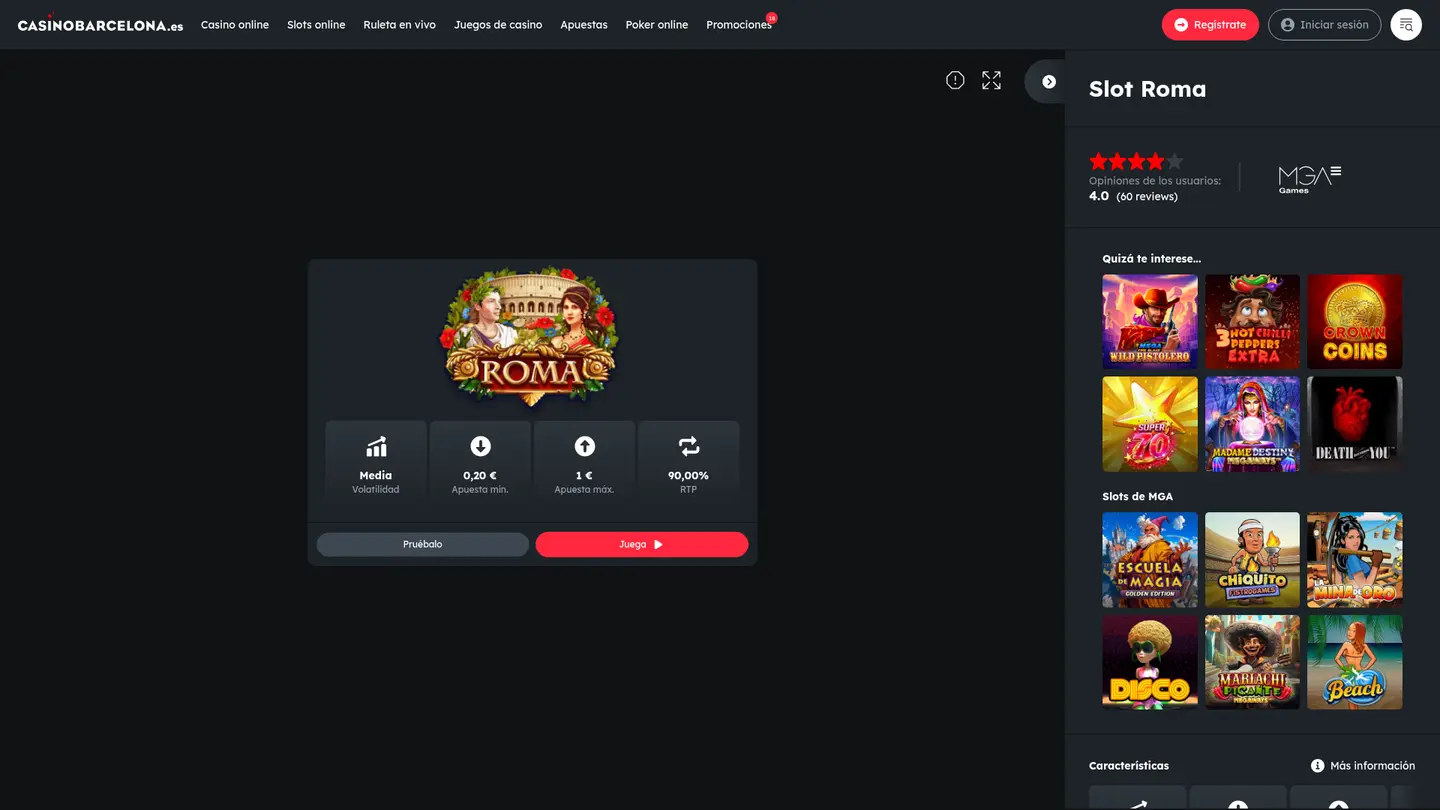The width and height of the screenshot is (1440, 810).
Task: Open Super 70 game thumbnail
Action: (1150, 424)
